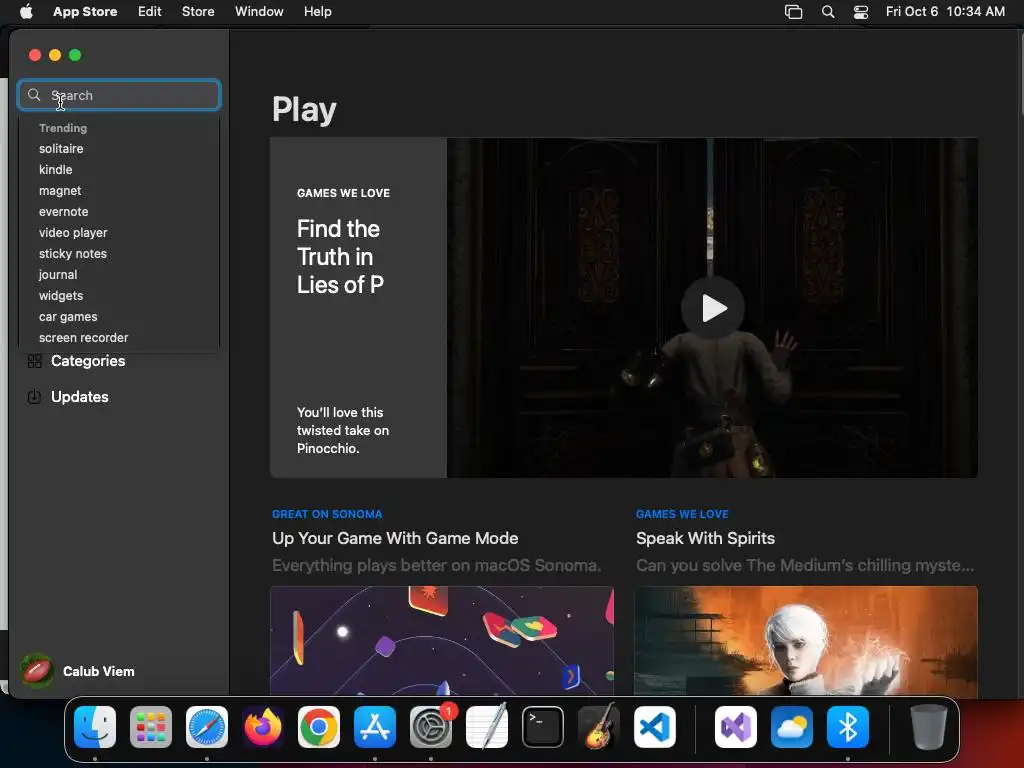Screen dimensions: 1024x768
Task: Select trending search 'car games'
Action: point(68,317)
